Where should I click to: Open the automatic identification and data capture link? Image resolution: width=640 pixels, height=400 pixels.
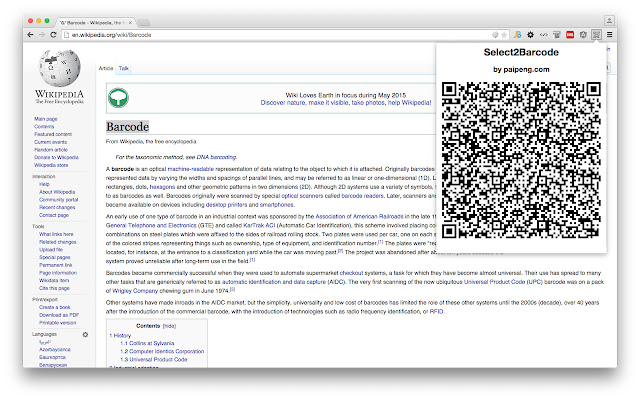[x=274, y=282]
